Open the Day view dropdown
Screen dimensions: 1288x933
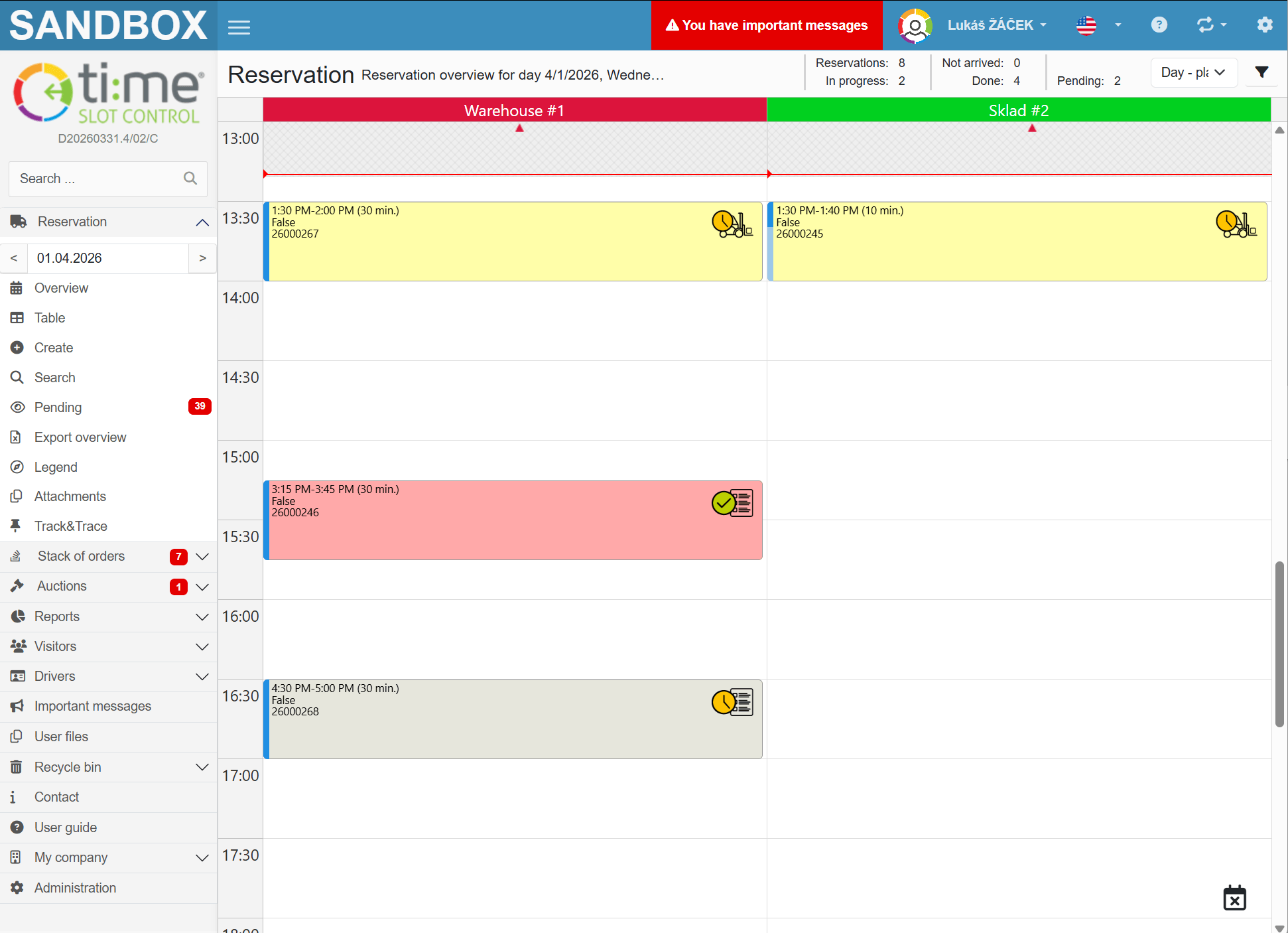pos(1193,72)
